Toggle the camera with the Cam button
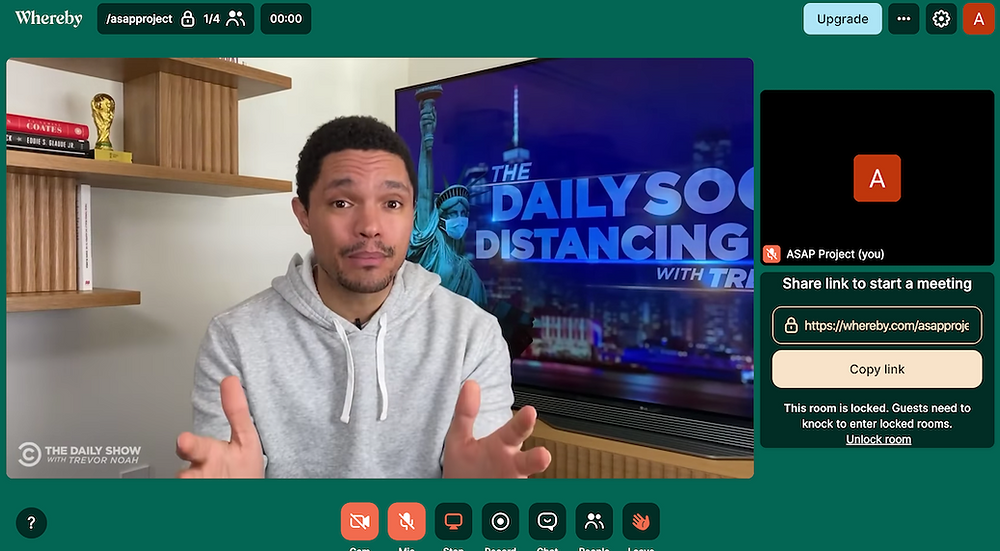The height and width of the screenshot is (551, 1000). 360,522
